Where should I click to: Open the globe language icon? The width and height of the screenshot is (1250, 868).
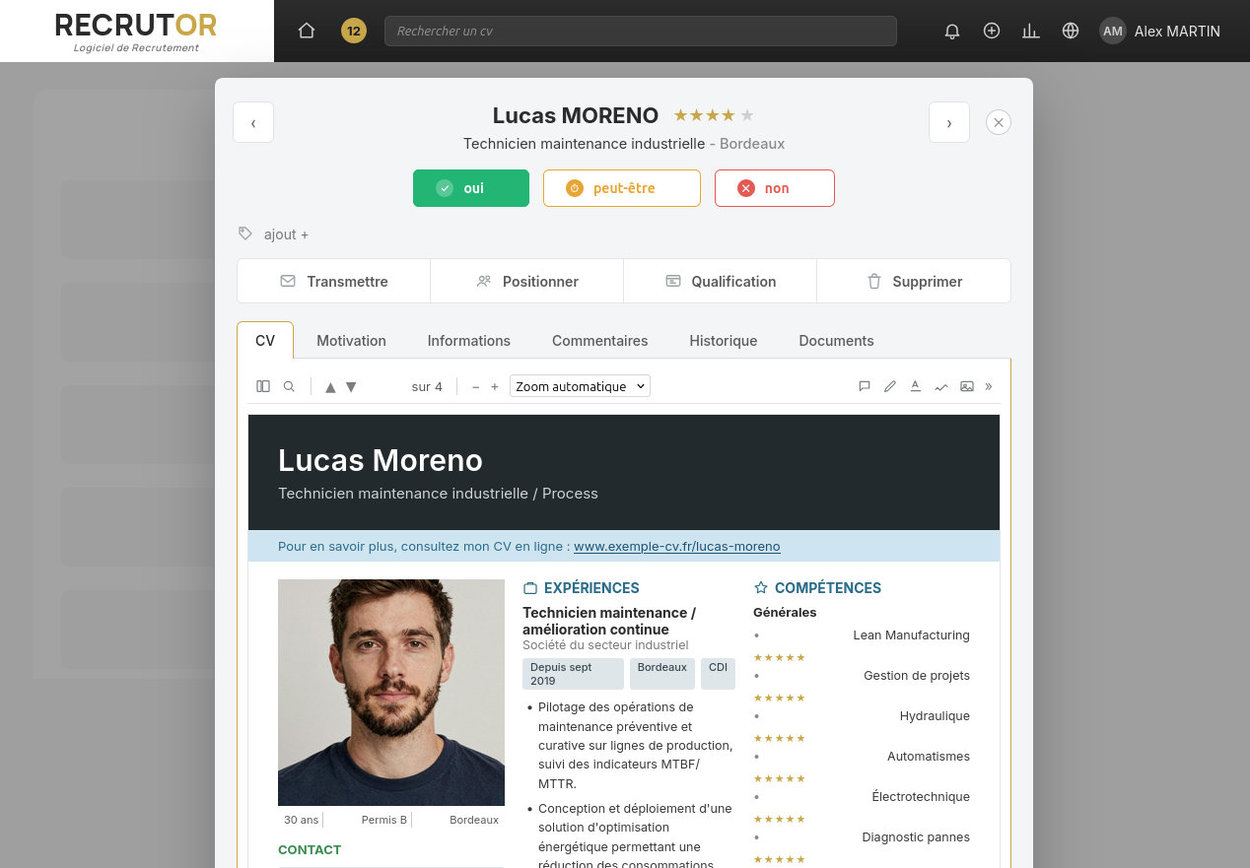click(x=1070, y=31)
